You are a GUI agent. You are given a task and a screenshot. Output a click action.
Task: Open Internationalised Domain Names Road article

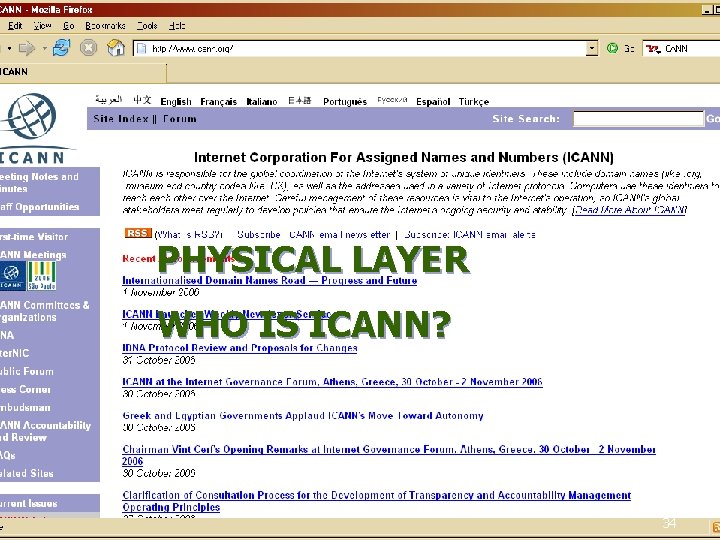click(270, 280)
